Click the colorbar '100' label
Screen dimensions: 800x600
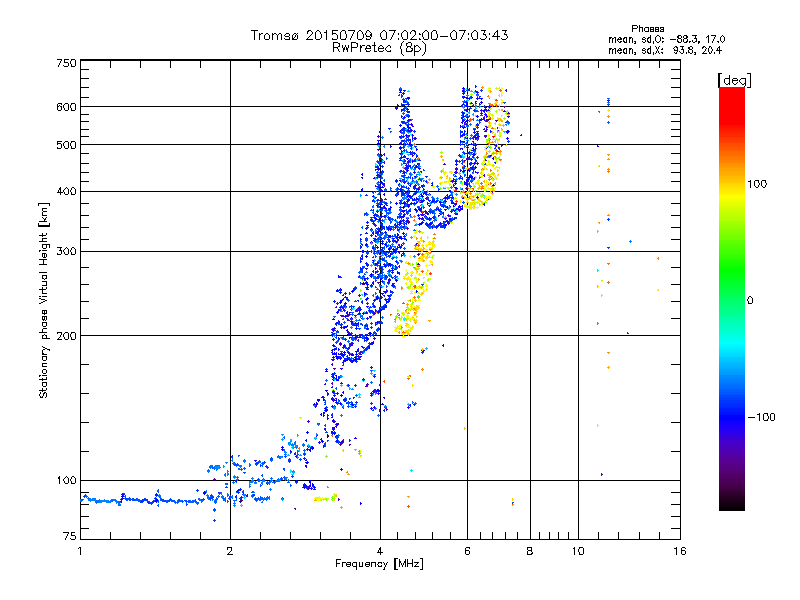point(757,184)
